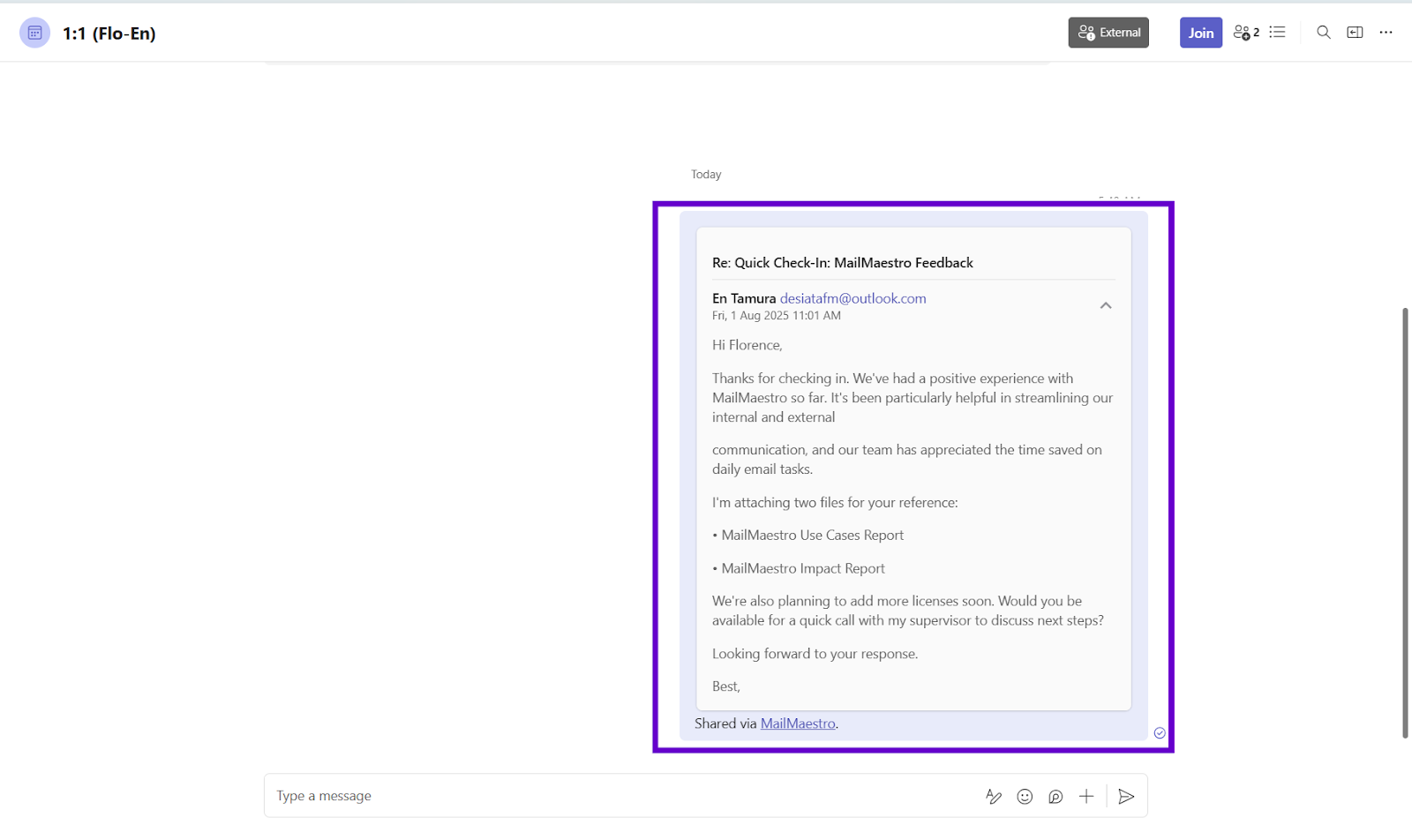Click the chat vertical scrollbar
1412x840 pixels.
point(1405,522)
